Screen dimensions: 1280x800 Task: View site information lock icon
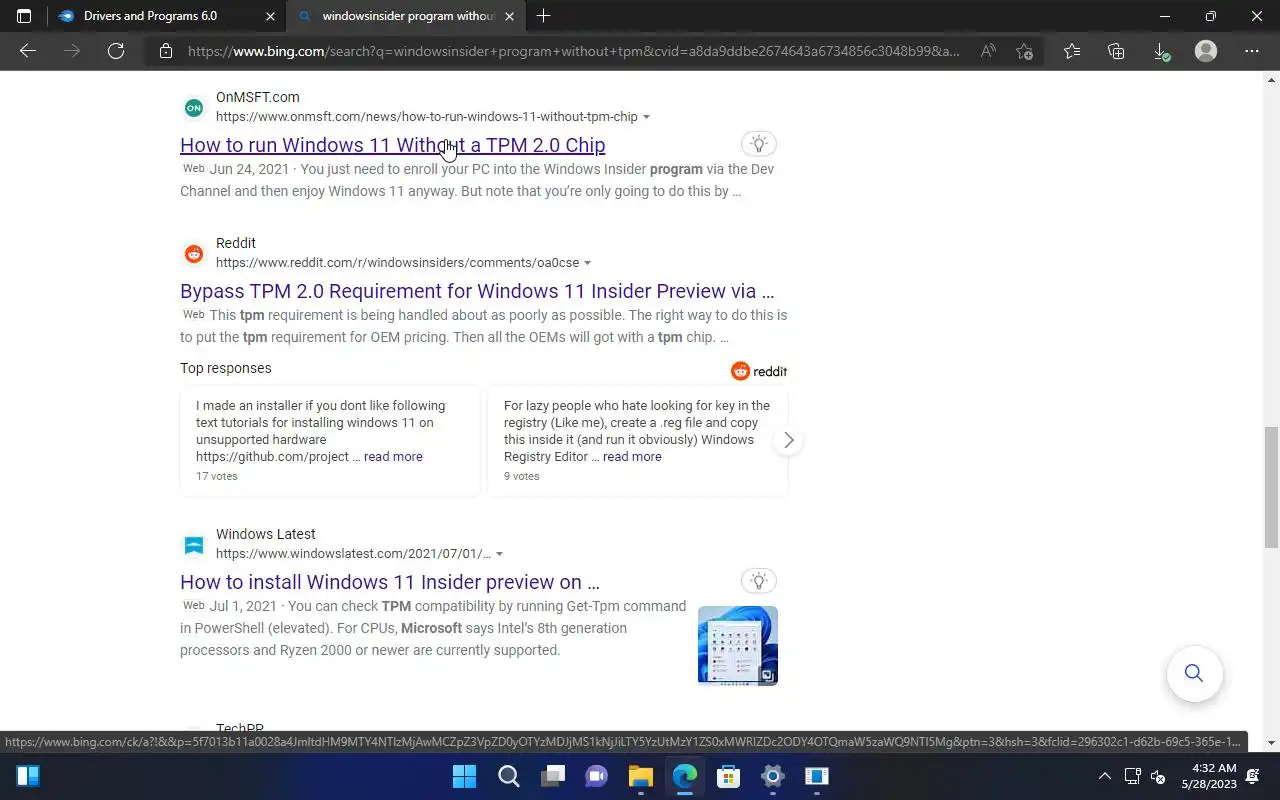(166, 51)
